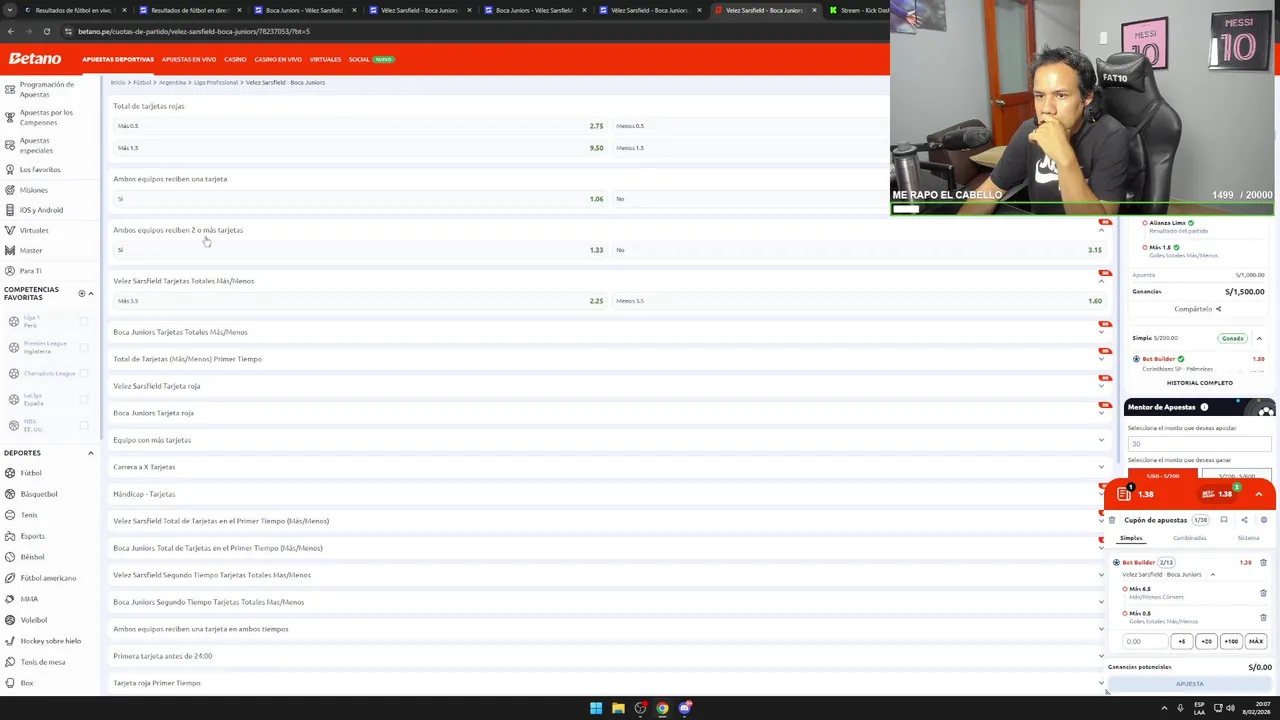Open Apuestas Deportivas menu
1280x720 pixels.
118,59
